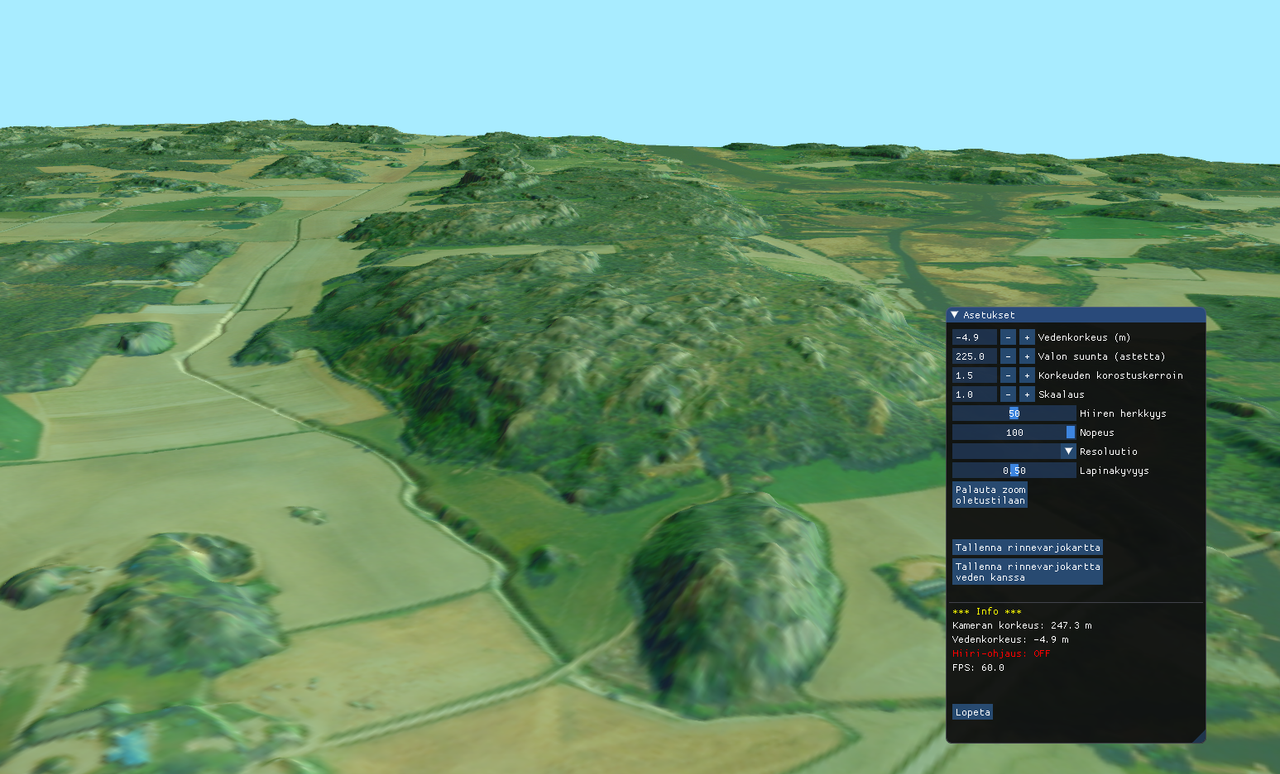Click the Info 'Vedenkorkeus: -4.9 m' line
The width and height of the screenshot is (1280, 774).
pos(1010,639)
